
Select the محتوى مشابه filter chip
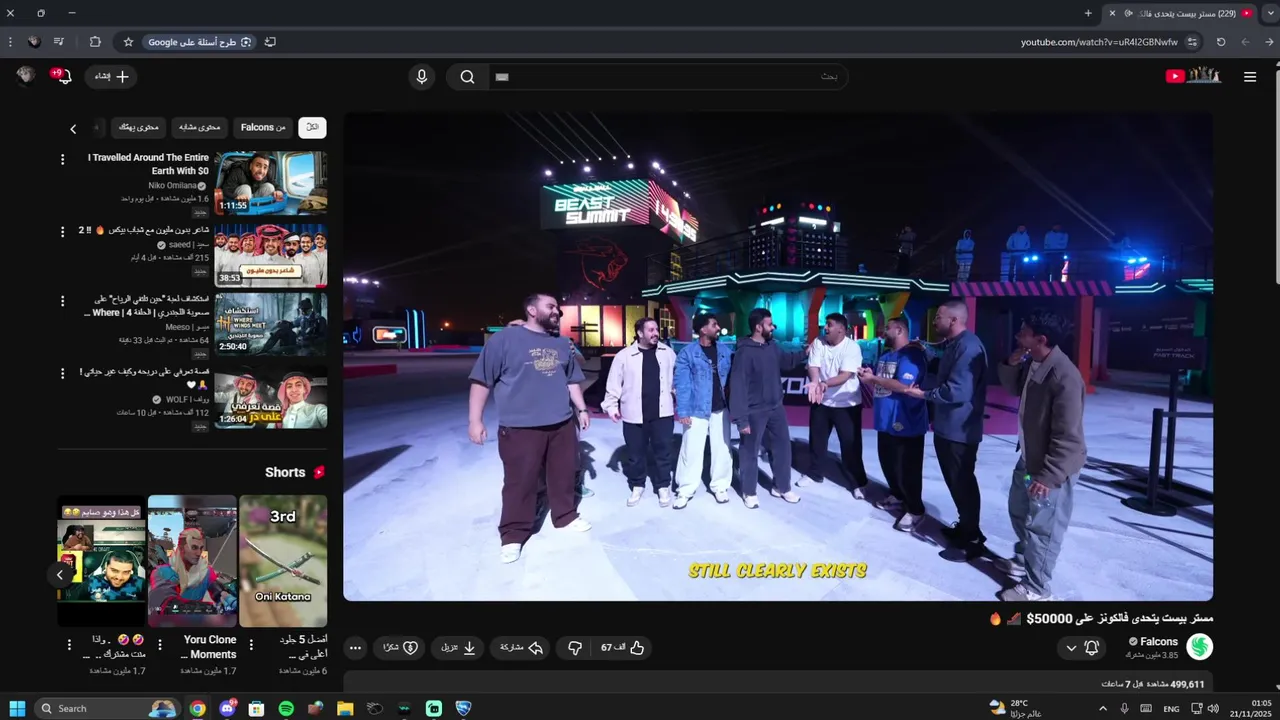pyautogui.click(x=200, y=128)
